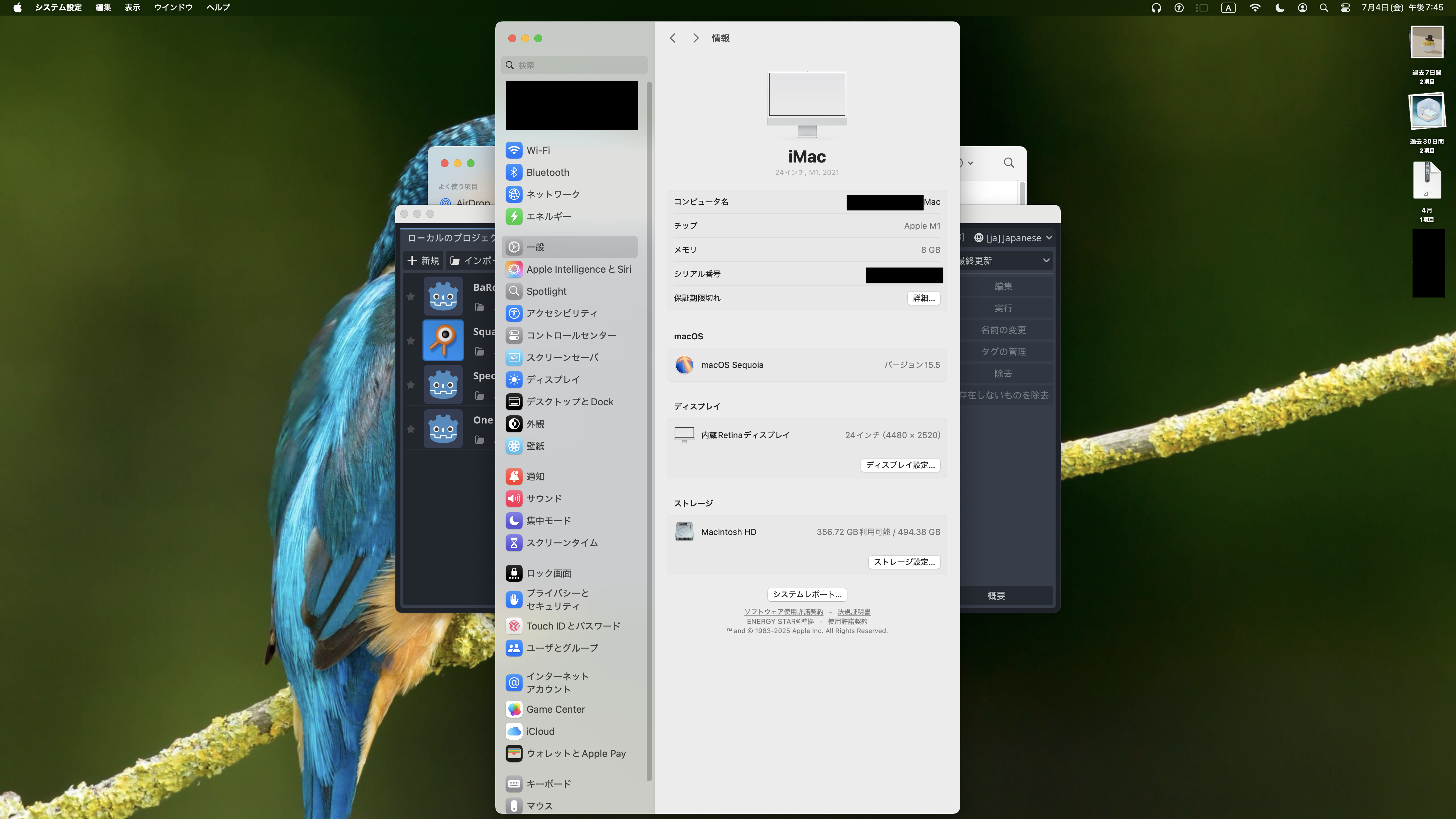
Task: Click 詳細... button for warranty
Action: [924, 298]
